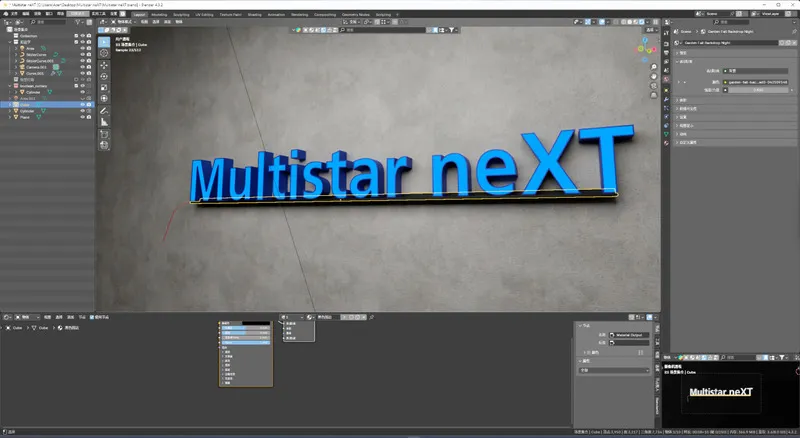
Task: Select the Move tool in viewport toolbar
Action: [x=104, y=65]
